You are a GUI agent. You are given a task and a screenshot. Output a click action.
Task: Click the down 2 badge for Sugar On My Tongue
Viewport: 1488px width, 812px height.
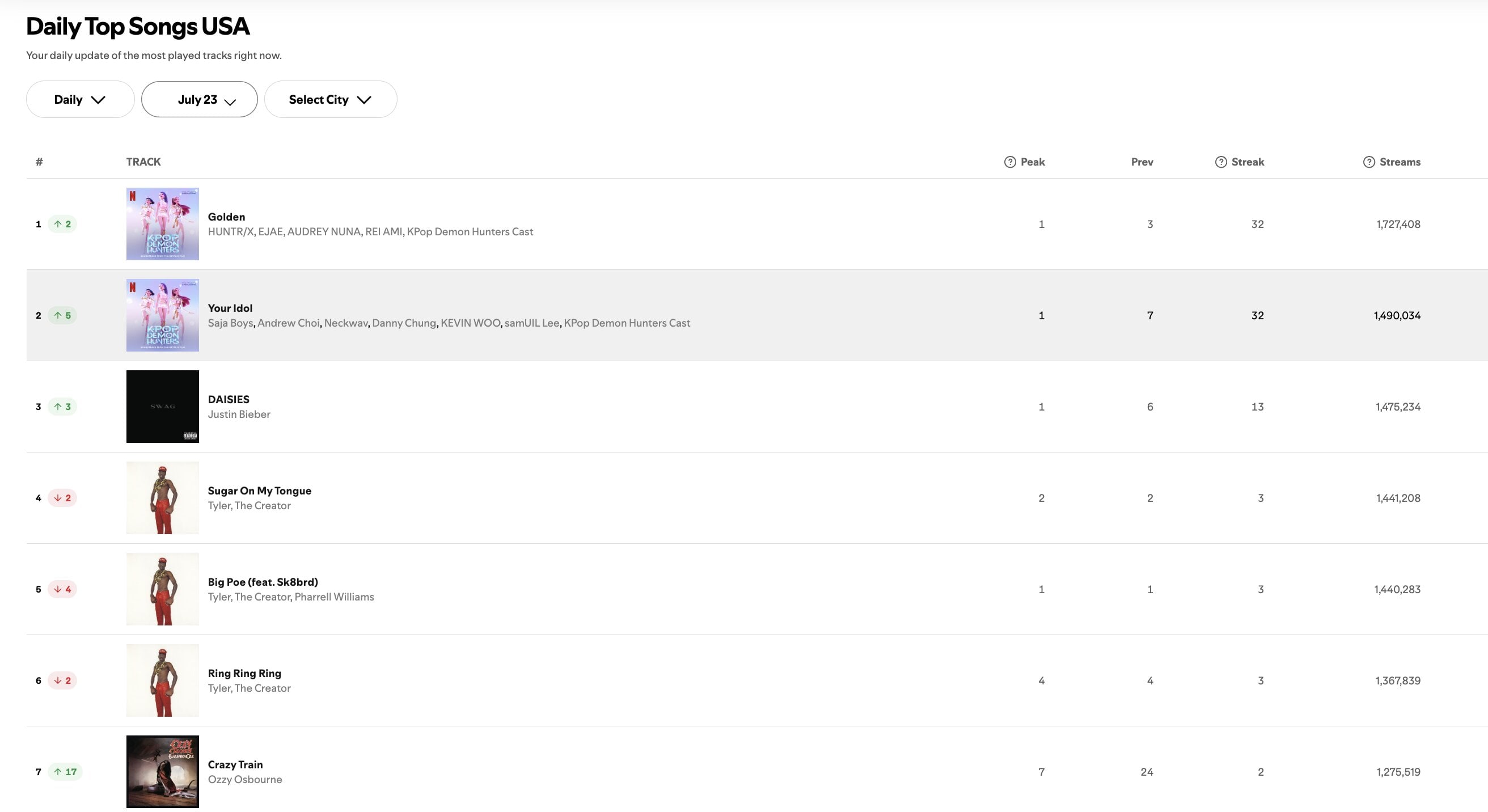coord(62,498)
